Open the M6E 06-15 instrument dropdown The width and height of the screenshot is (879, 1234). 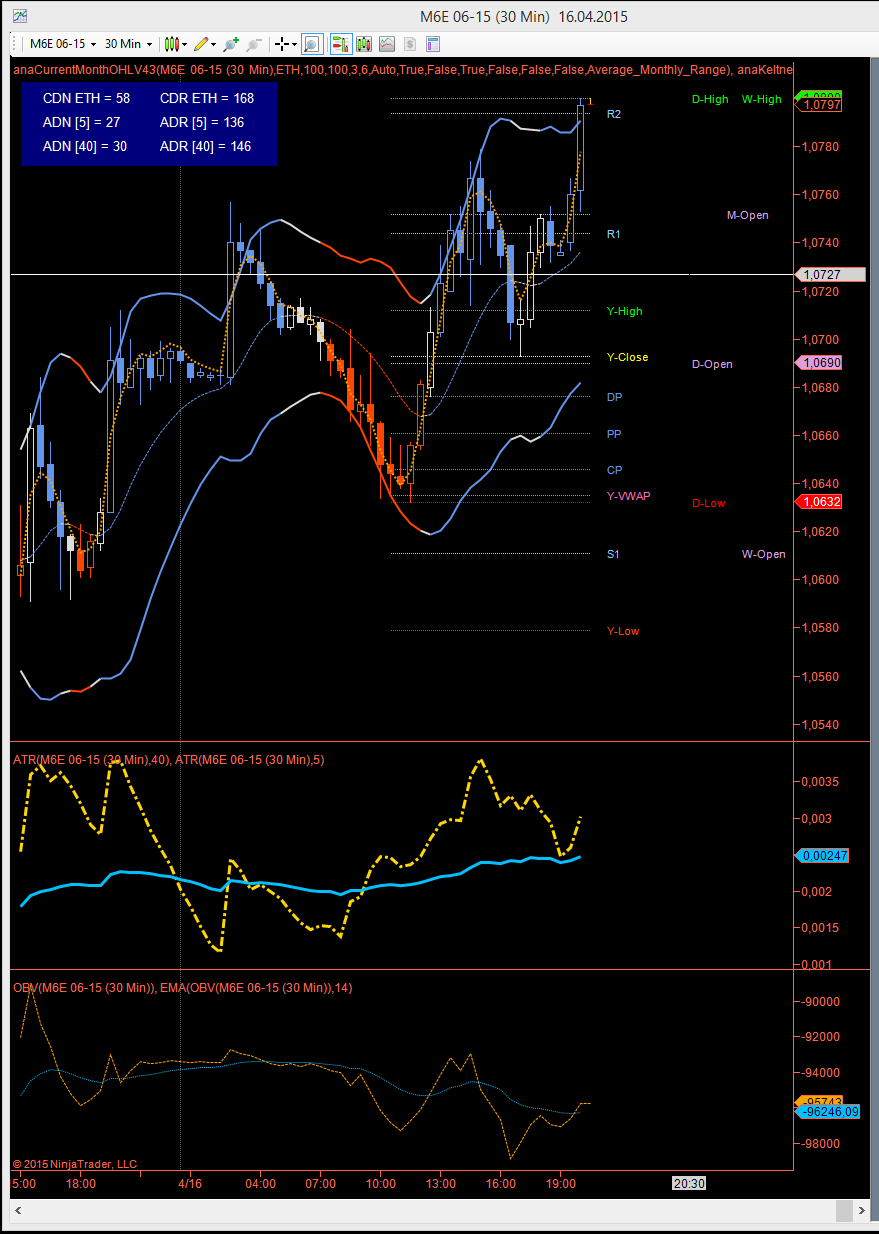point(62,44)
